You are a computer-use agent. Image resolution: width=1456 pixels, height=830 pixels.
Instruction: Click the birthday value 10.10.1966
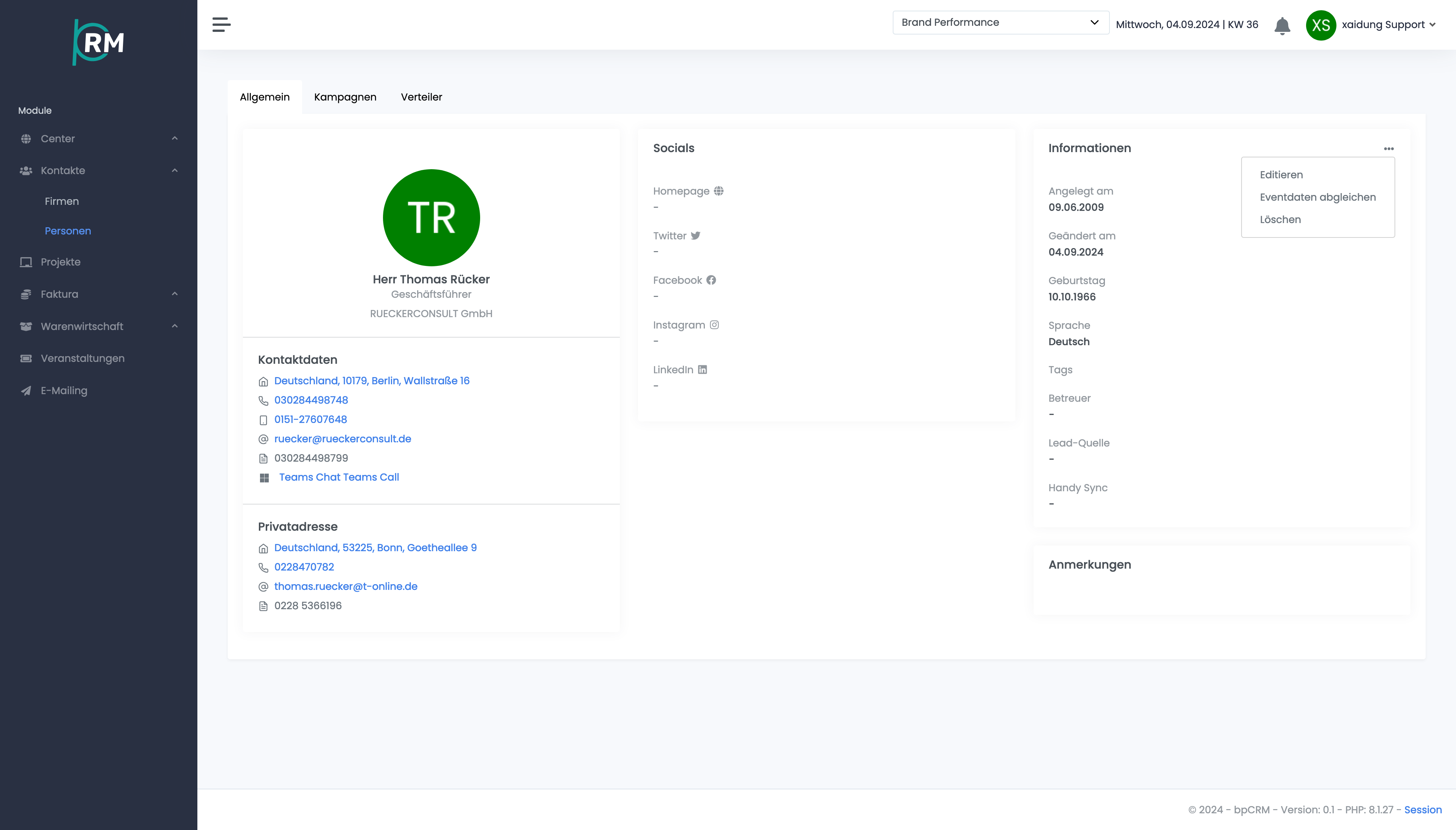pyautogui.click(x=1072, y=297)
